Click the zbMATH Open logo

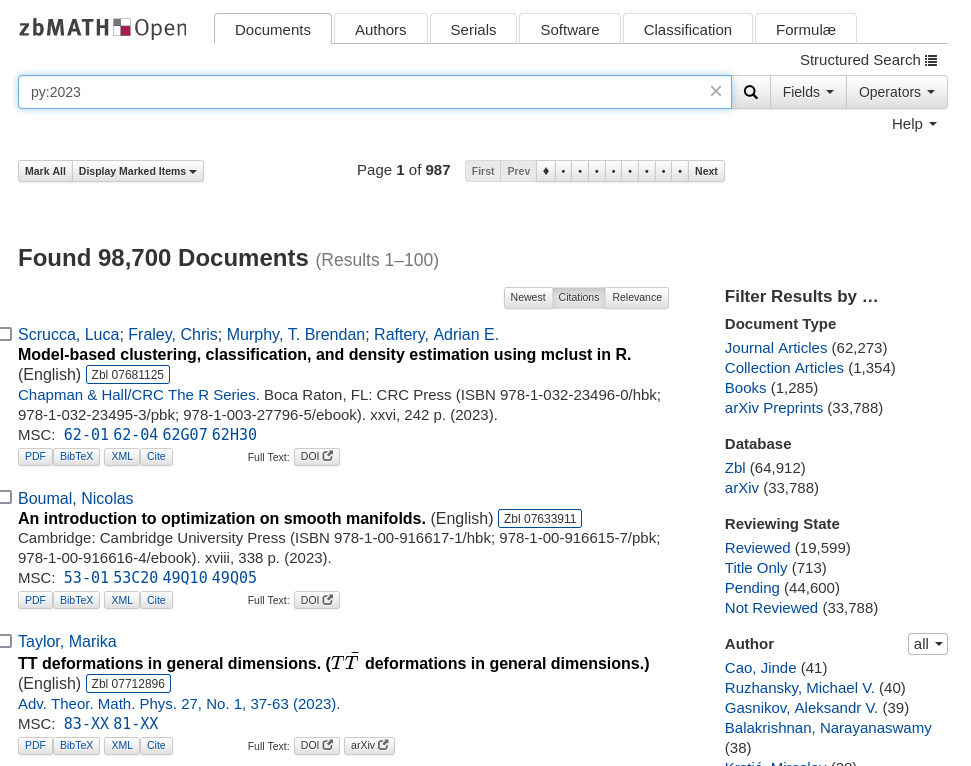pyautogui.click(x=102, y=28)
